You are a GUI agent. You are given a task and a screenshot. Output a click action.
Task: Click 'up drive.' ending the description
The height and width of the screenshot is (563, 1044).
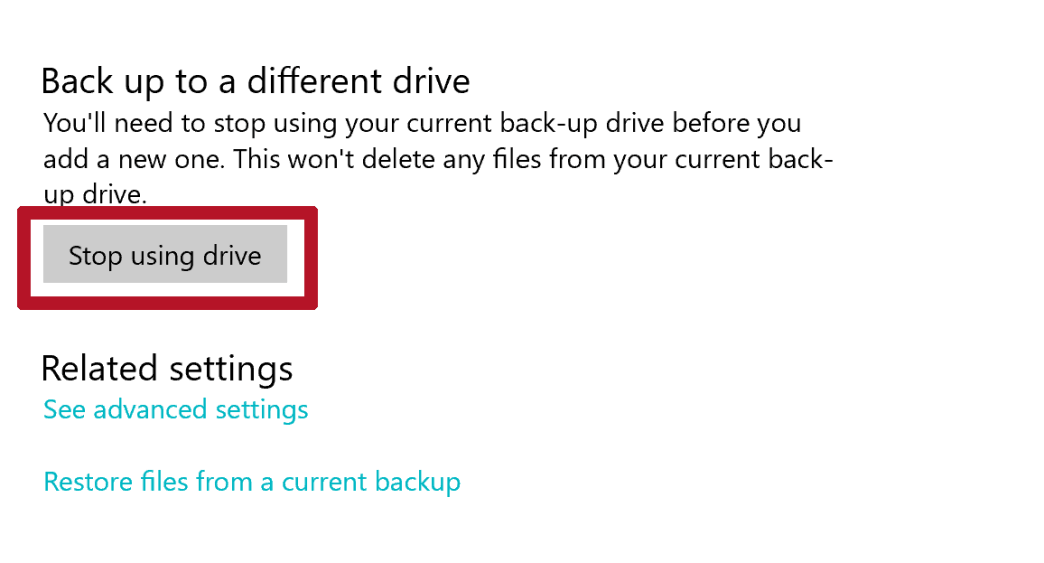95,195
